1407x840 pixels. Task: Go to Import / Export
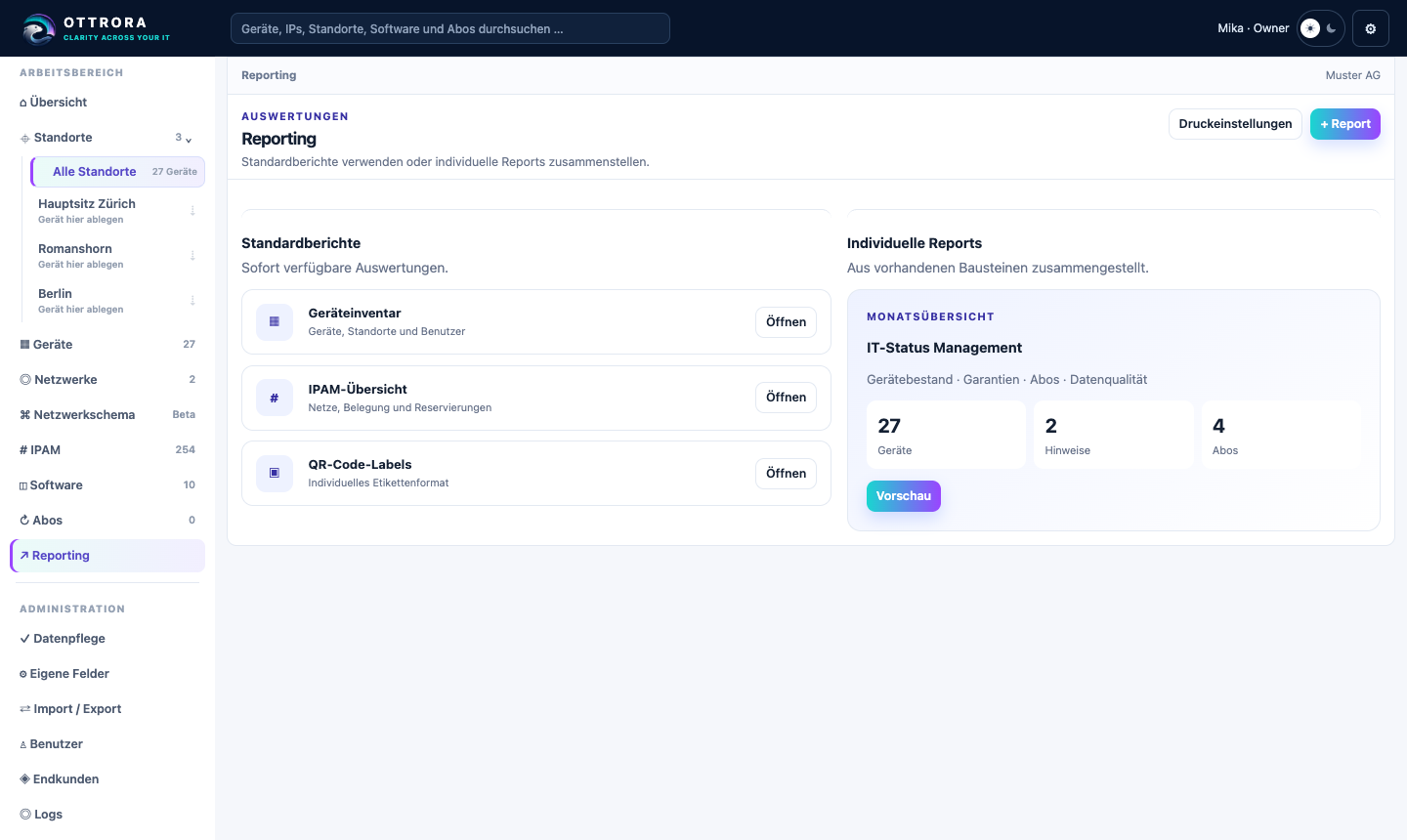107,709
